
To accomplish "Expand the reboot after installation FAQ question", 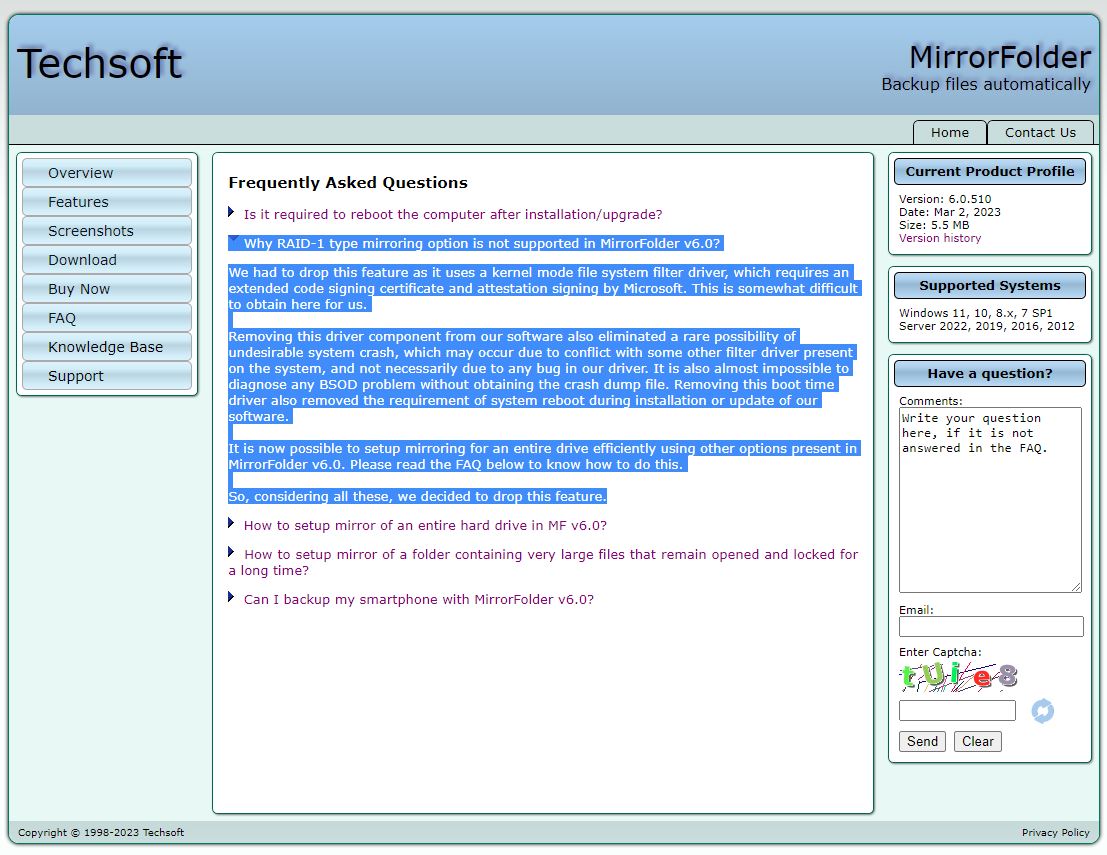I will pos(452,214).
